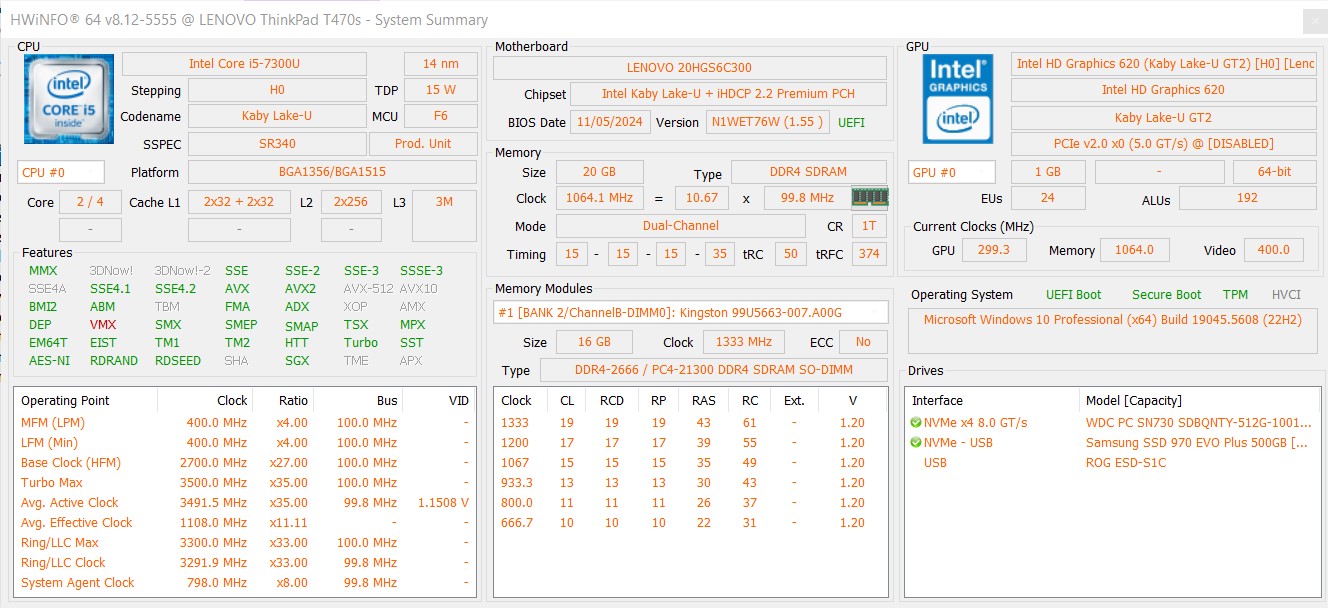1328x608 pixels.
Task: Select the Ring/LLC Max row
Action: pyautogui.click(x=245, y=543)
